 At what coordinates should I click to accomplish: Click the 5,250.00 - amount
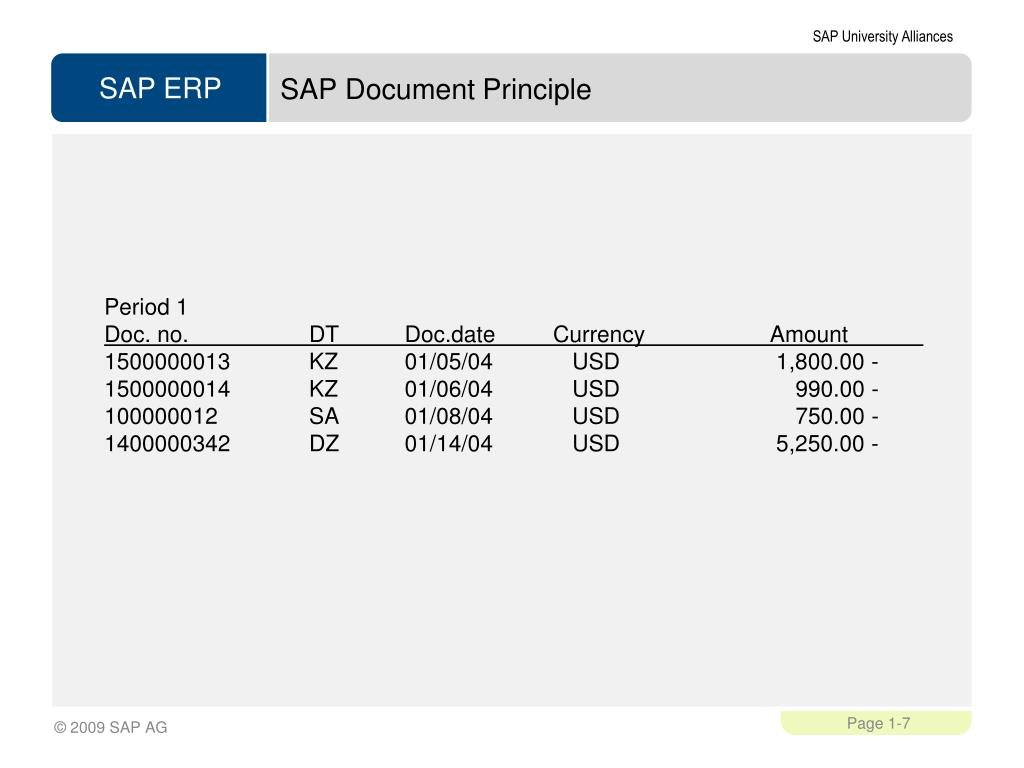point(827,444)
